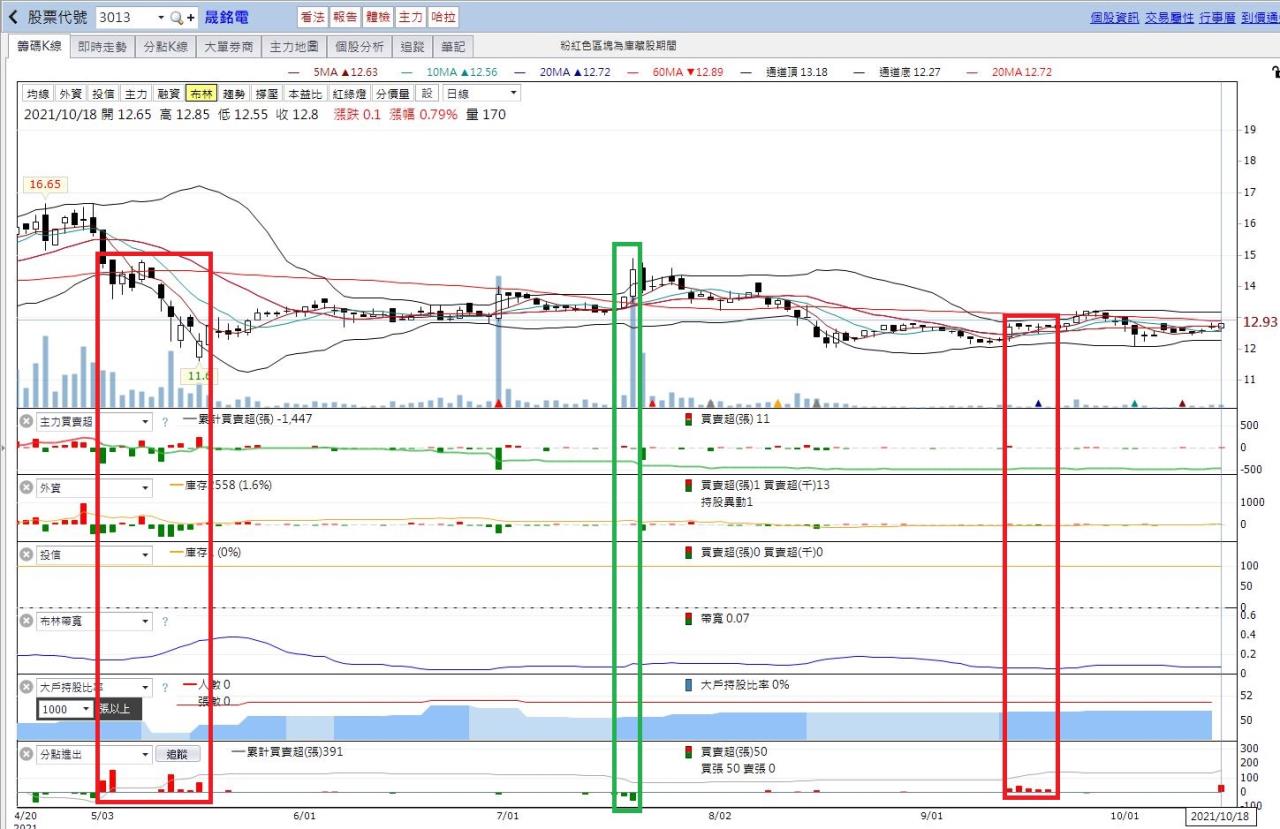Click the 2021/10/18 date label on time axis

(x=1220, y=817)
